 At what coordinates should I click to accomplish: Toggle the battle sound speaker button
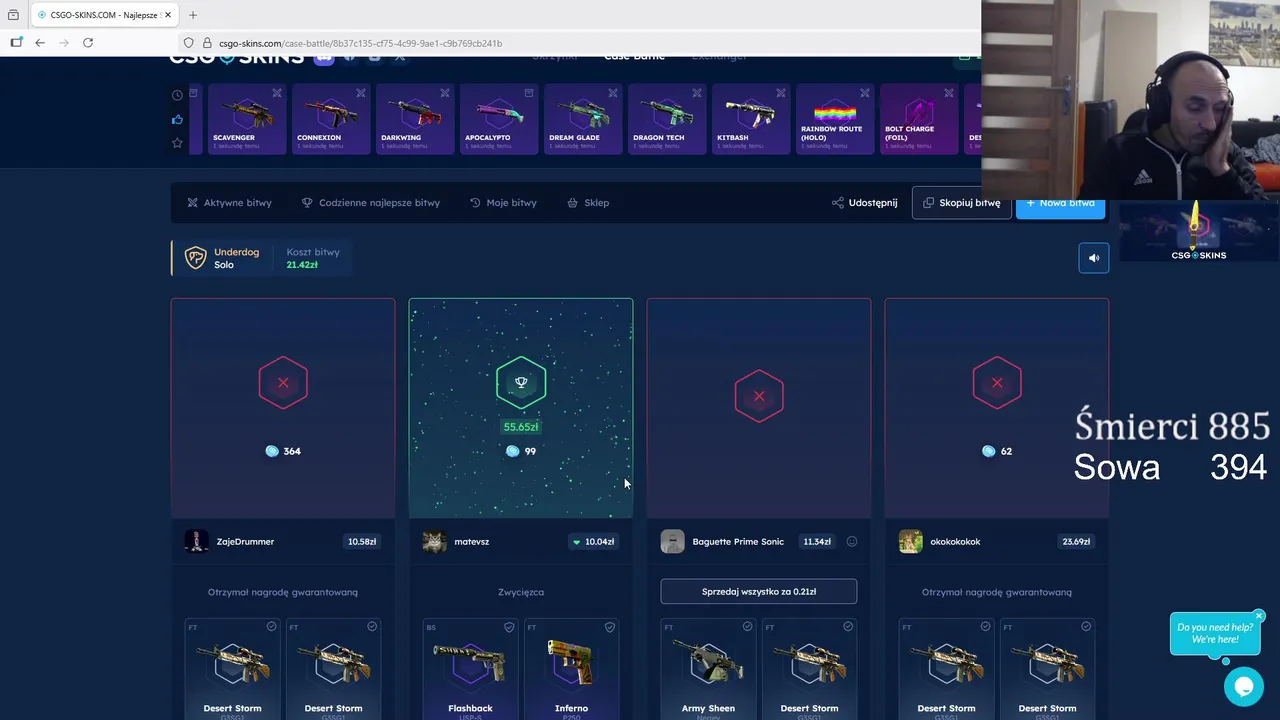coord(1094,258)
